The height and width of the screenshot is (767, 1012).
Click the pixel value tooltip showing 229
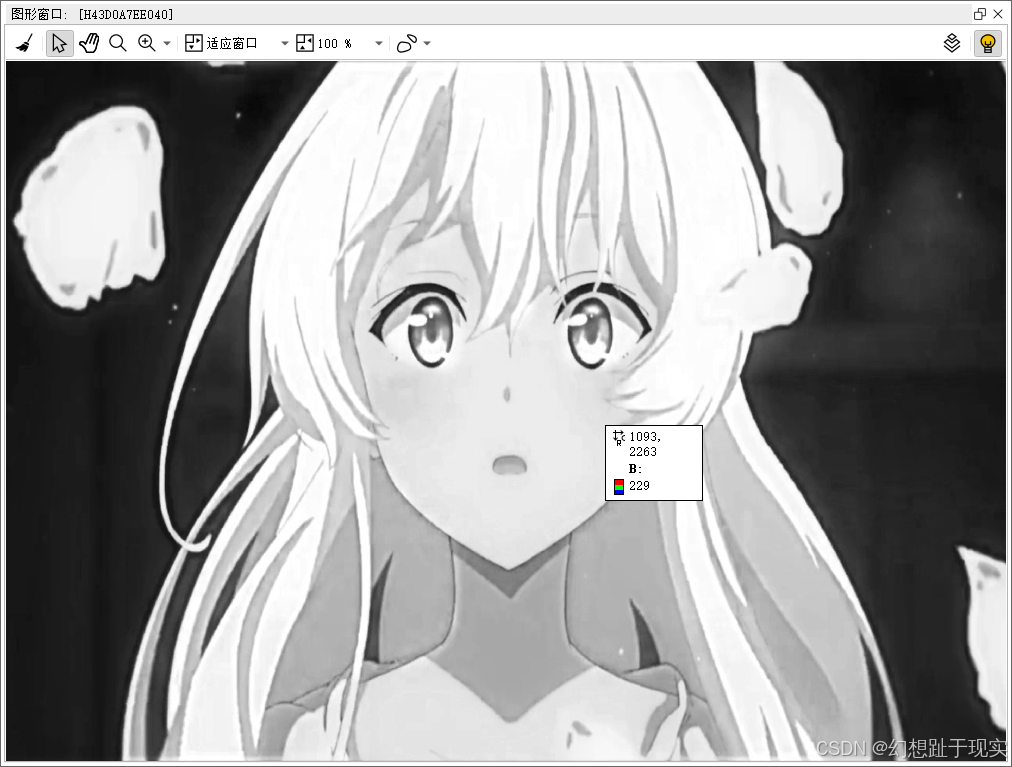[653, 462]
